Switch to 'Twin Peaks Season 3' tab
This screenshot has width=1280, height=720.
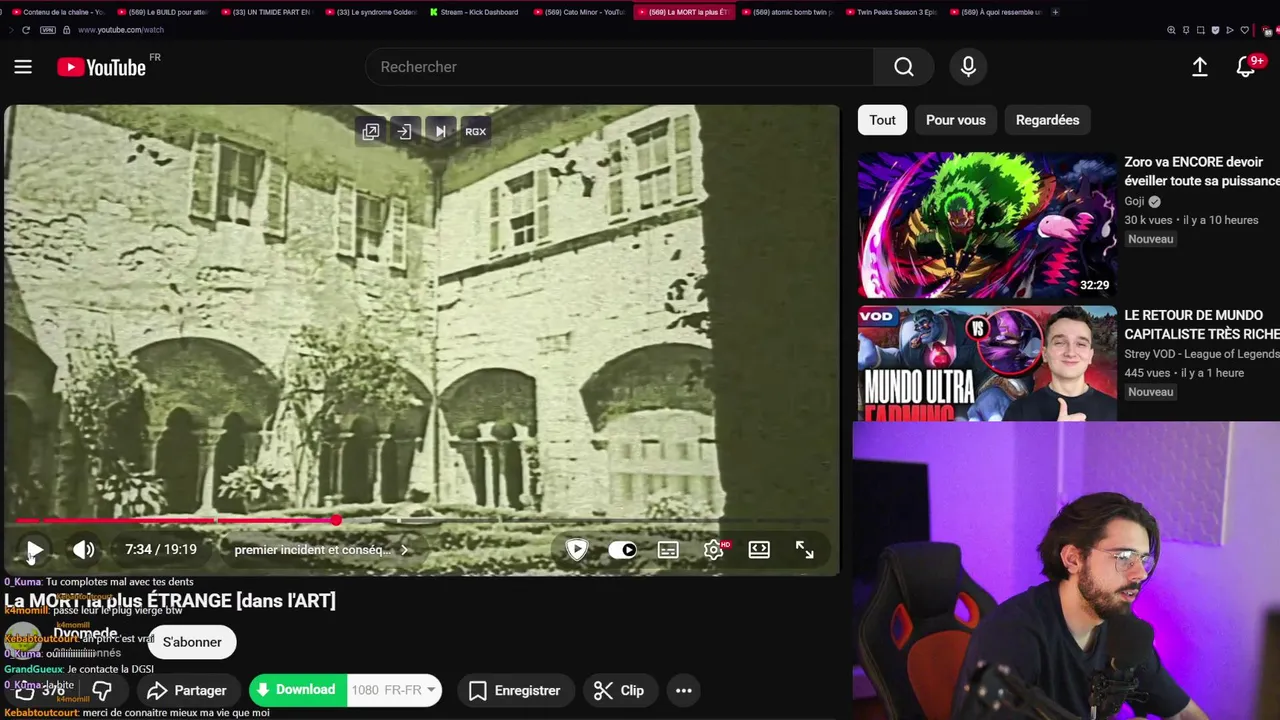(x=893, y=12)
